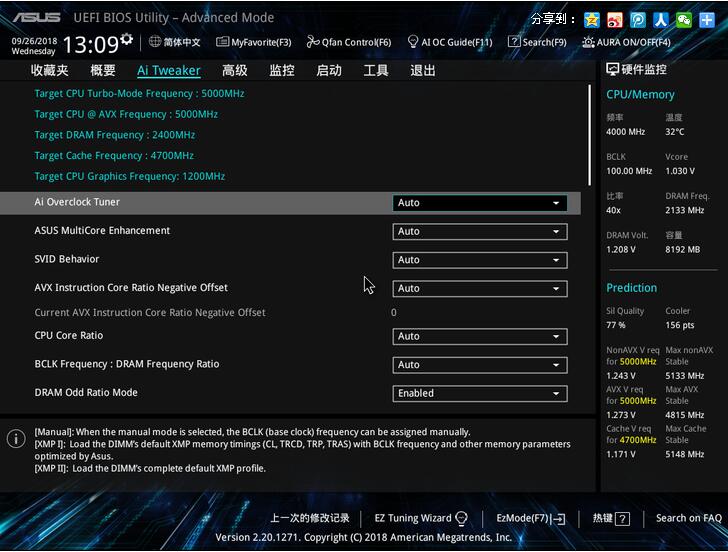Click Target Cache Frequency : 4700MHz text
The width and height of the screenshot is (728, 552).
tap(114, 156)
